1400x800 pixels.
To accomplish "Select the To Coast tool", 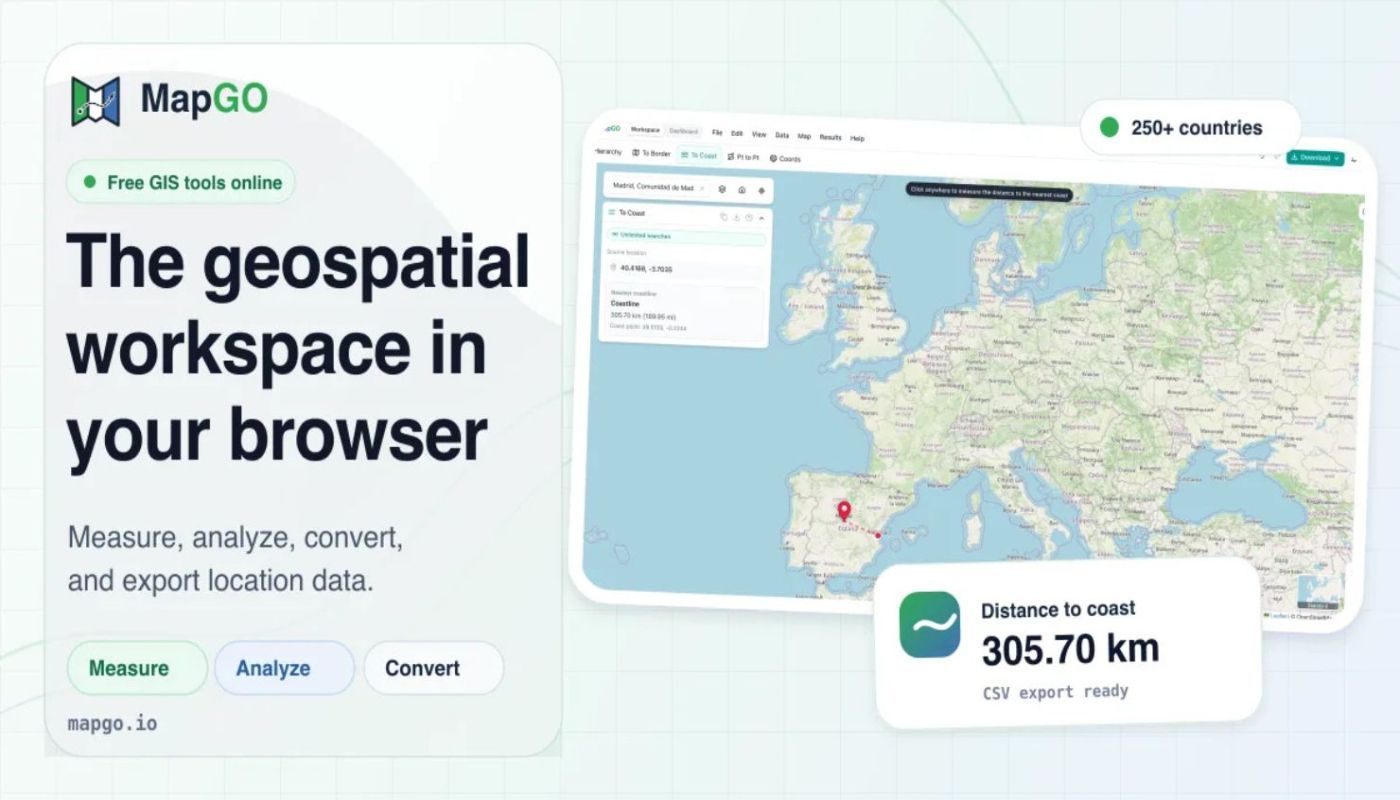I will point(698,155).
